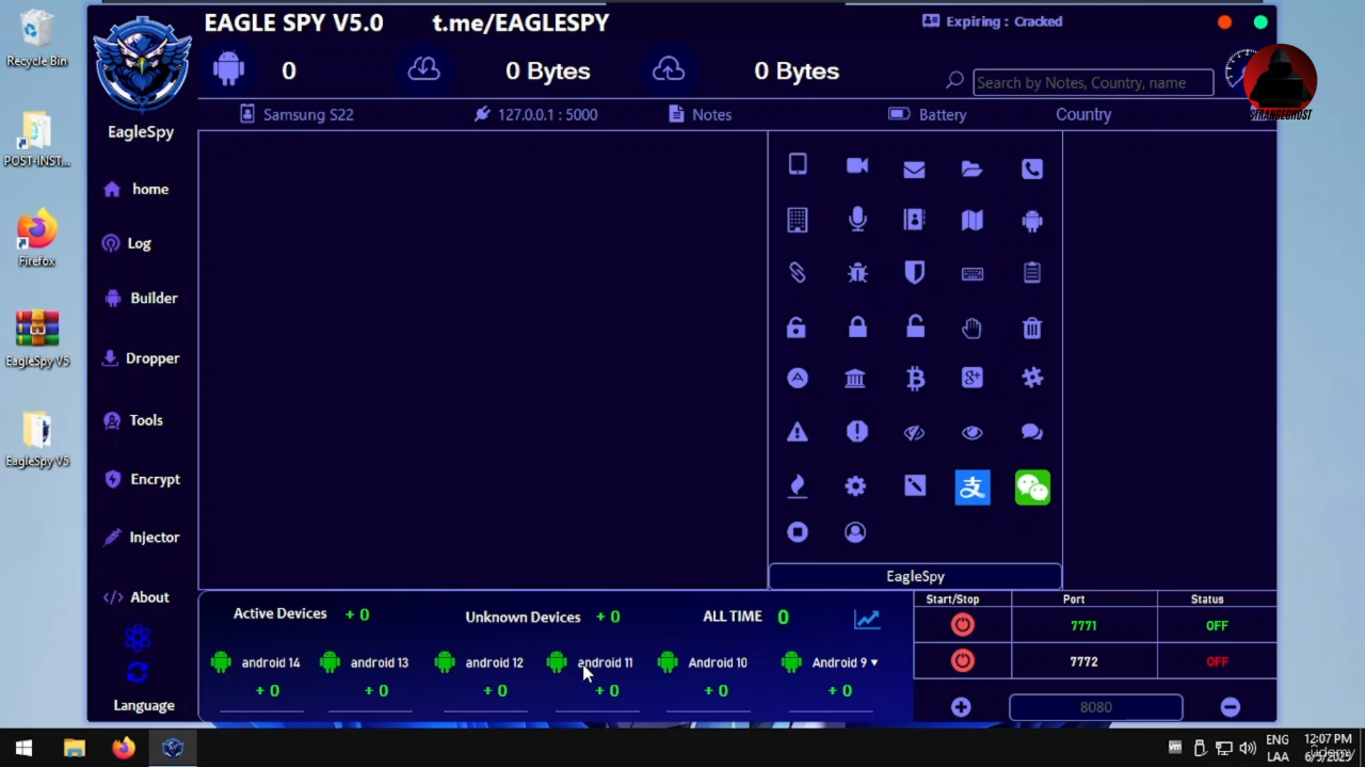Select the gear icon beside the flame icon
Viewport: 1365px width, 767px height.
(855, 486)
